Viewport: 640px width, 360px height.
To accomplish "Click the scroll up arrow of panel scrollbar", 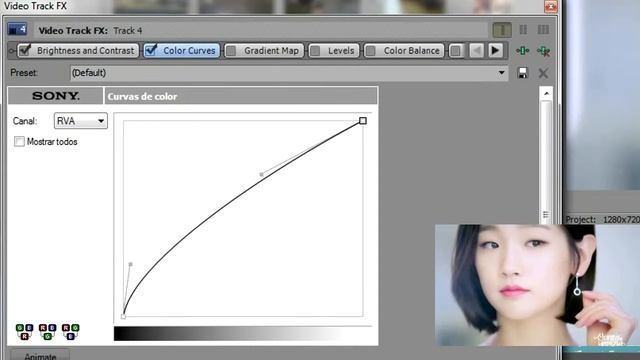I will [546, 94].
